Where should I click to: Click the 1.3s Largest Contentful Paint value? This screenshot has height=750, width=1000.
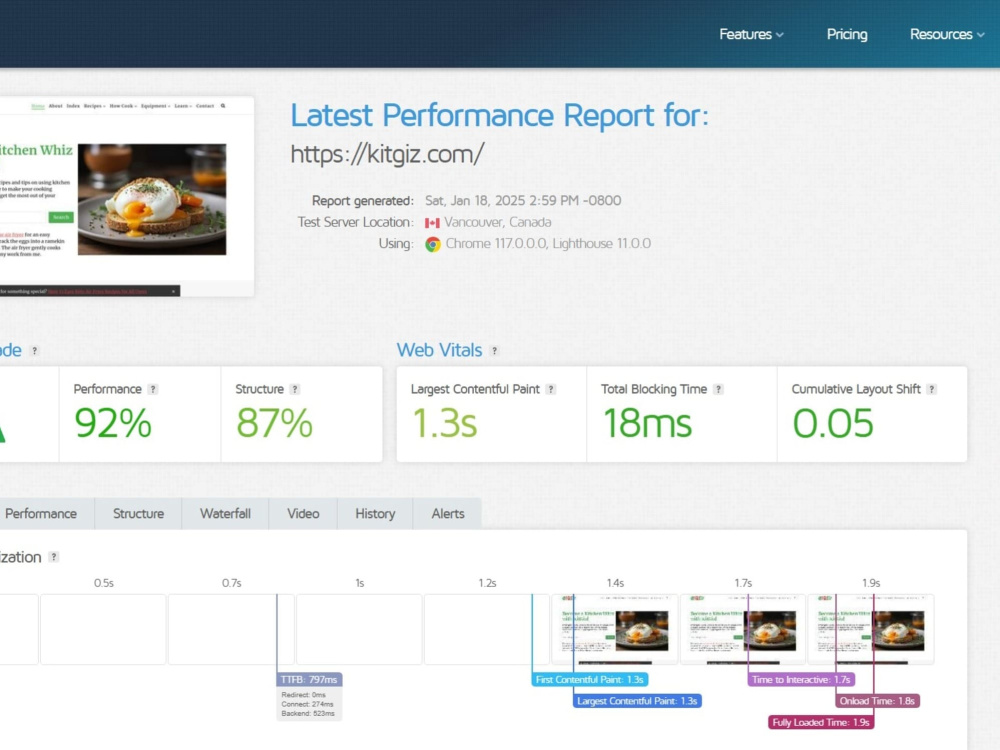[444, 423]
